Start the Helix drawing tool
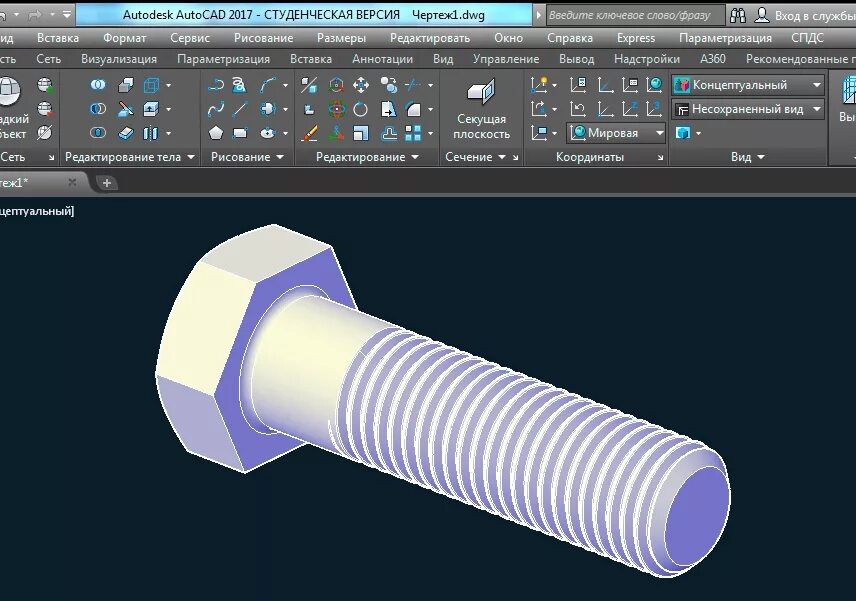 tap(239, 85)
